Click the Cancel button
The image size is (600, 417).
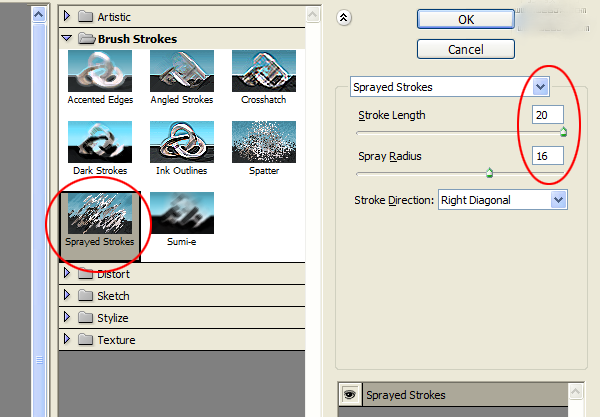[466, 49]
